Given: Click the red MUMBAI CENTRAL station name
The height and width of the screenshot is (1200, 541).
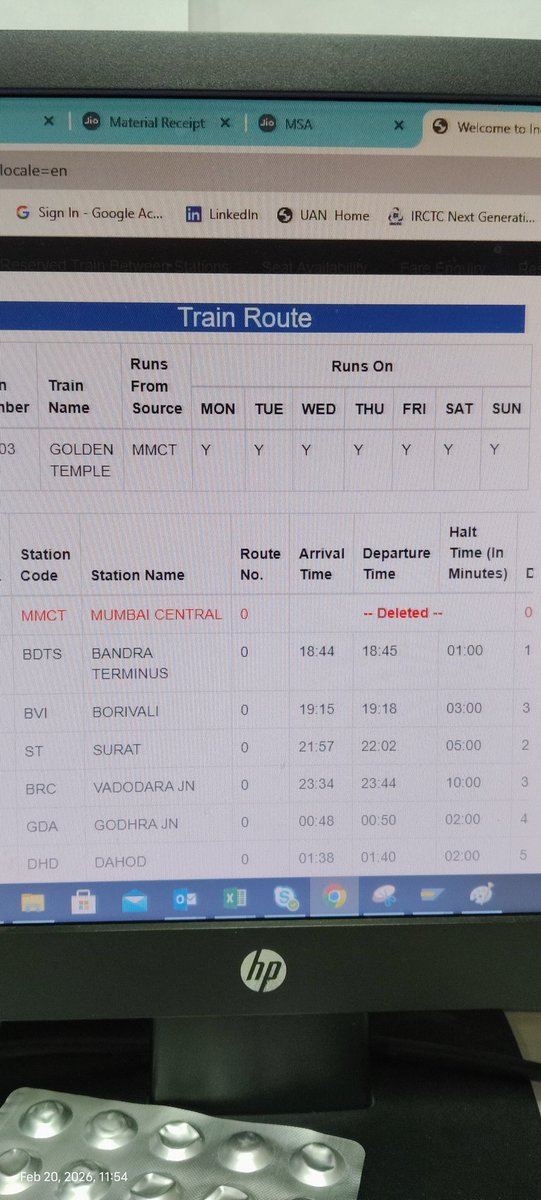Looking at the screenshot, I should tap(156, 614).
